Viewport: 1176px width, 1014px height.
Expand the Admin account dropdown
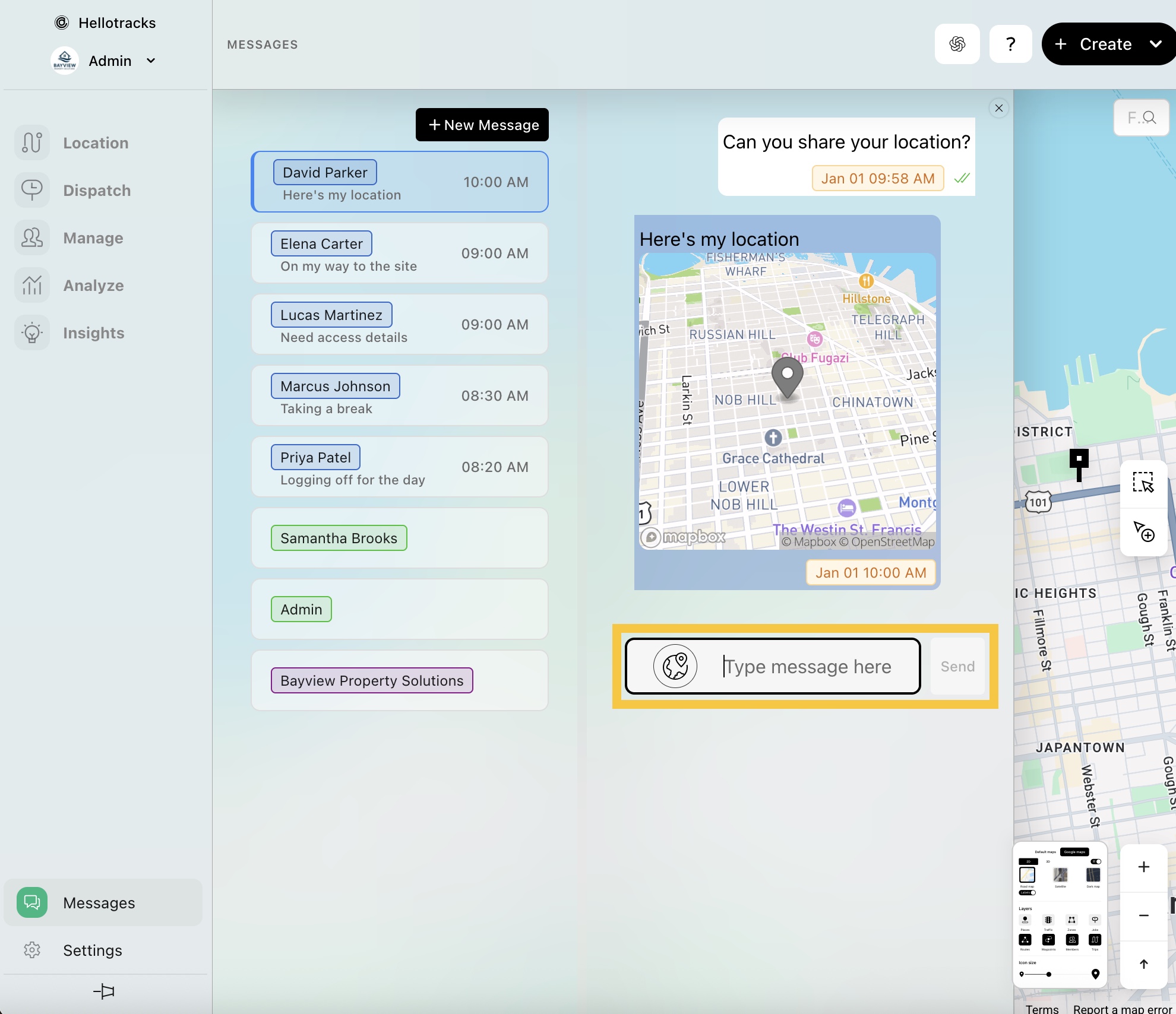coord(151,61)
